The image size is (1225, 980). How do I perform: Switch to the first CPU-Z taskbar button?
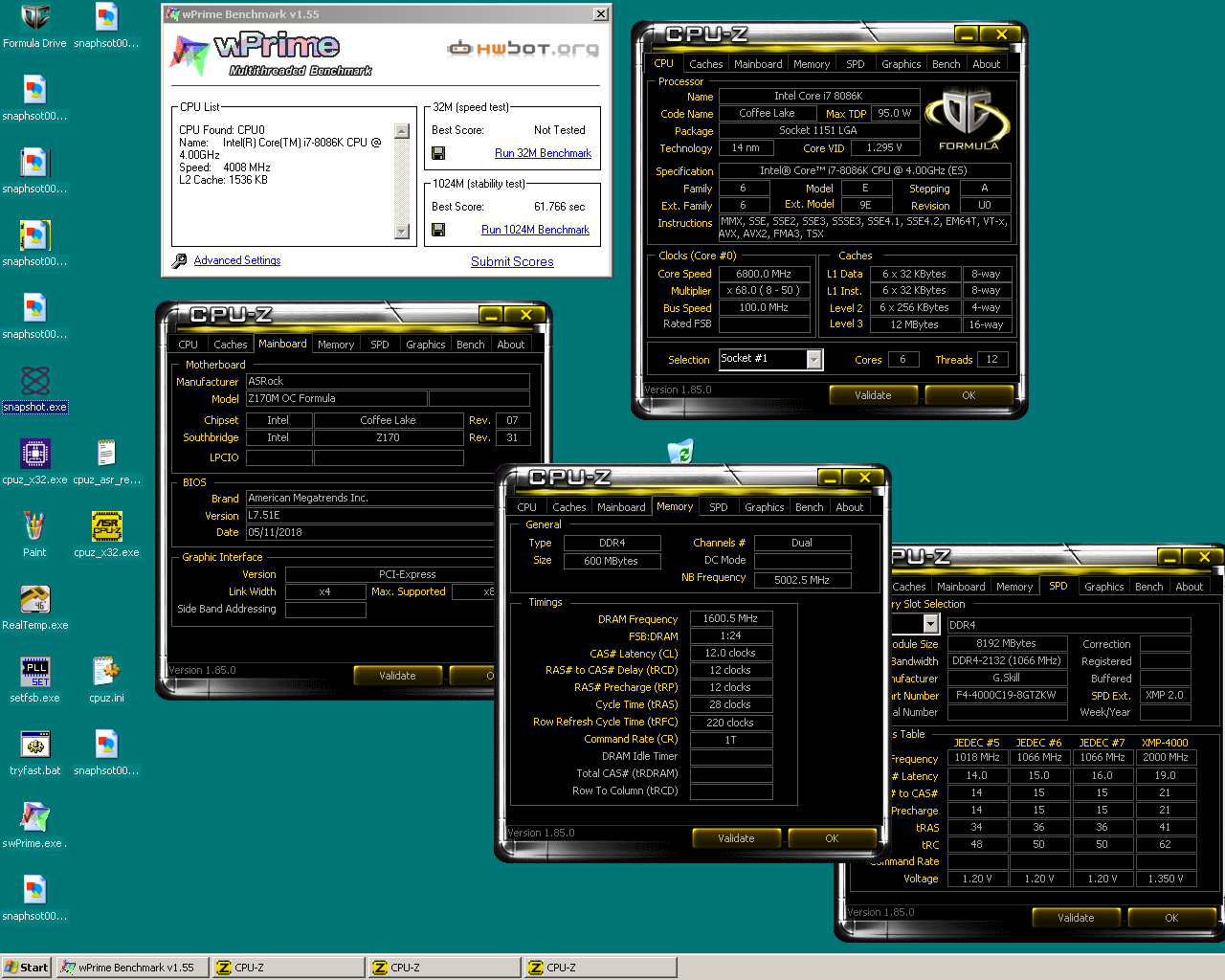(288, 968)
